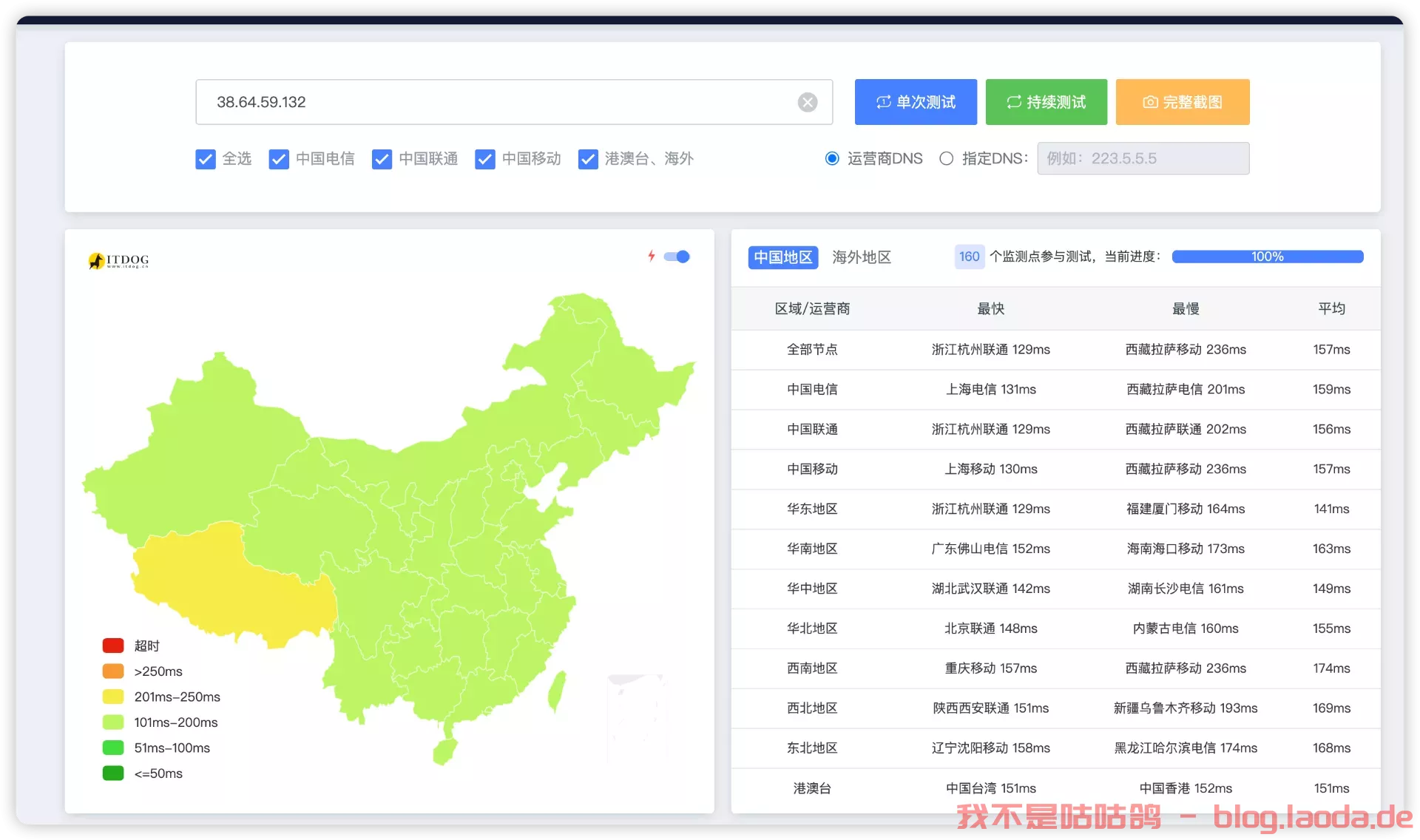The height and width of the screenshot is (840, 1420).
Task: Uncheck the 港澳台、海外 checkbox
Action: pyautogui.click(x=588, y=159)
